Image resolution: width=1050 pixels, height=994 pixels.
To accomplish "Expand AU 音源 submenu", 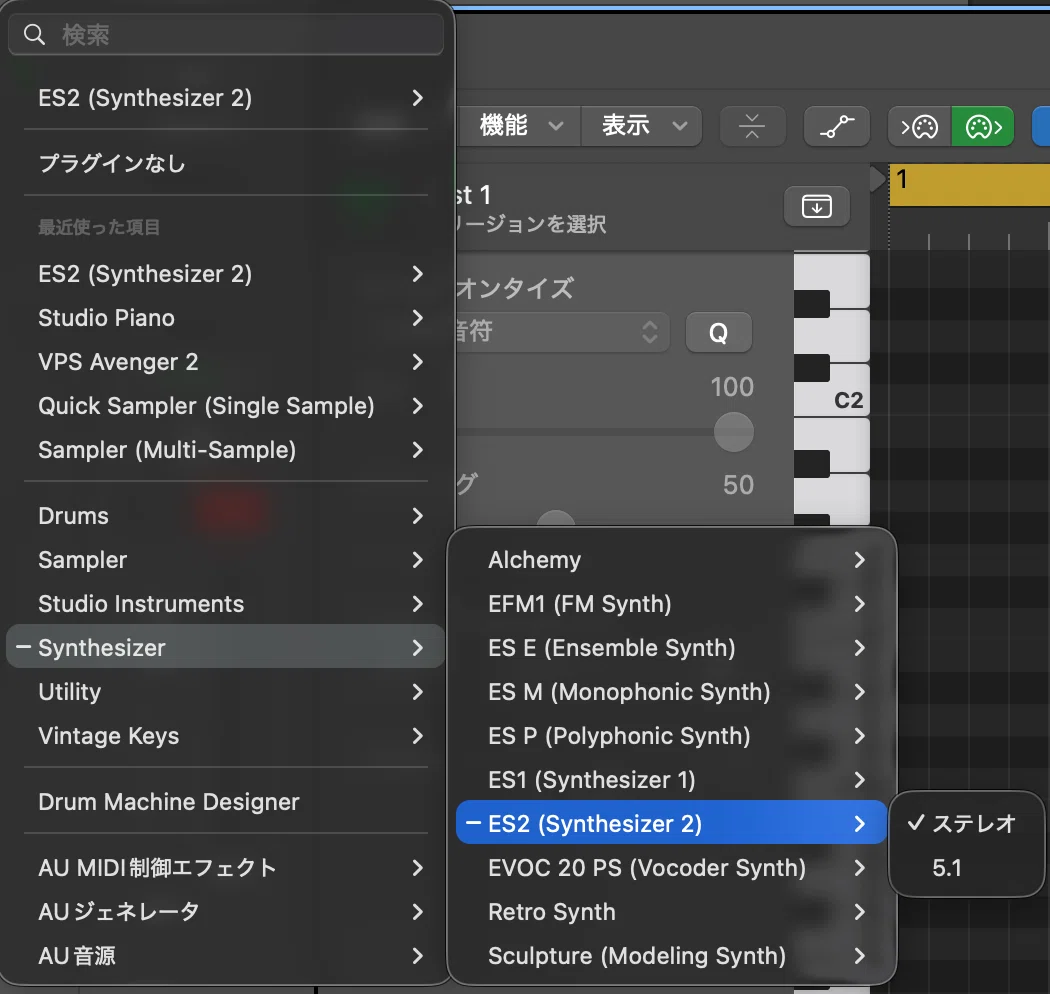I will tap(226, 956).
